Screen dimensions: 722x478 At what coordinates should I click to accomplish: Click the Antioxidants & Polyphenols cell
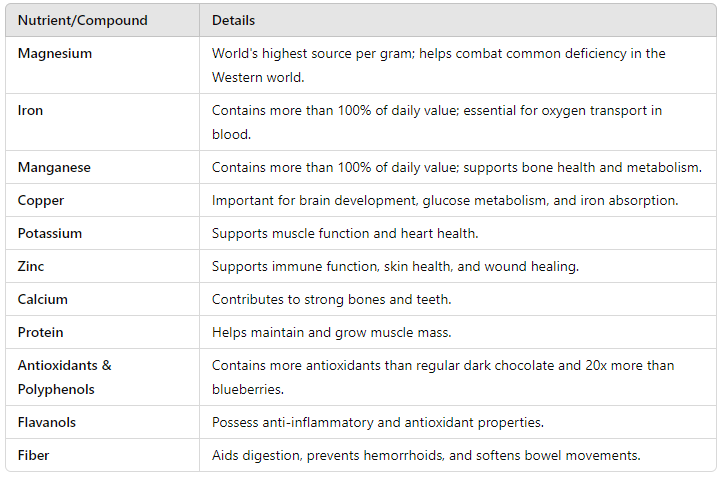click(x=65, y=377)
